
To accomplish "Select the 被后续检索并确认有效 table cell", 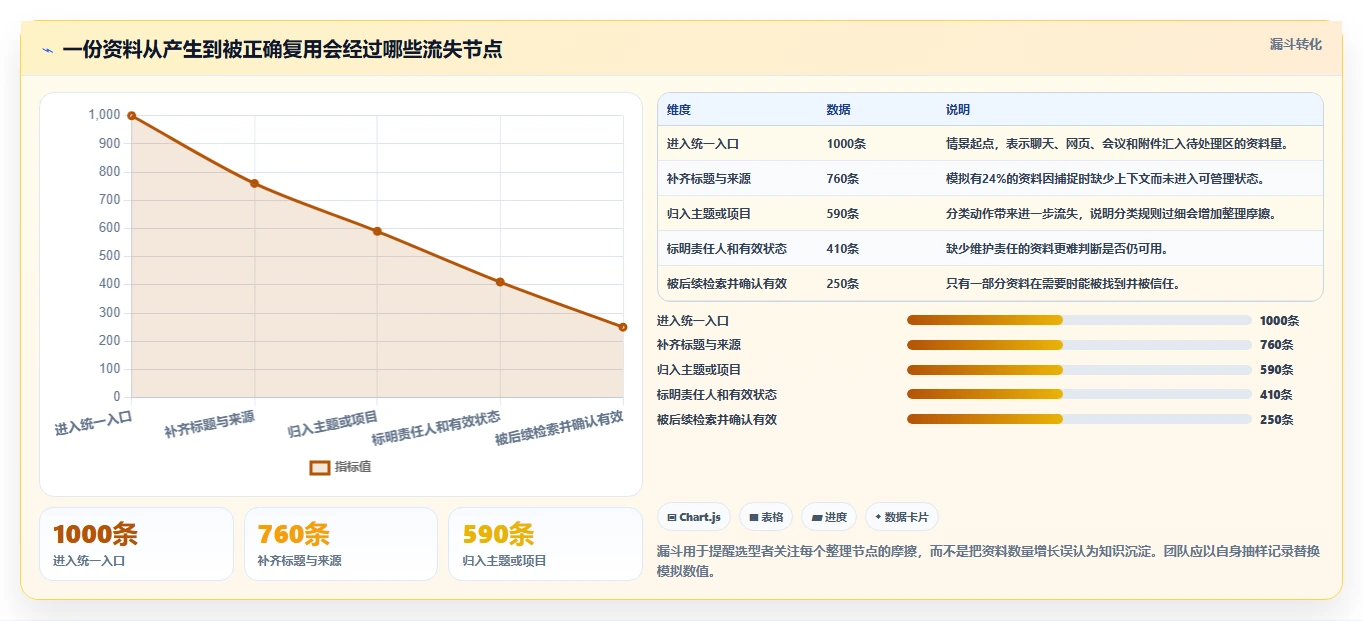I will [x=726, y=284].
